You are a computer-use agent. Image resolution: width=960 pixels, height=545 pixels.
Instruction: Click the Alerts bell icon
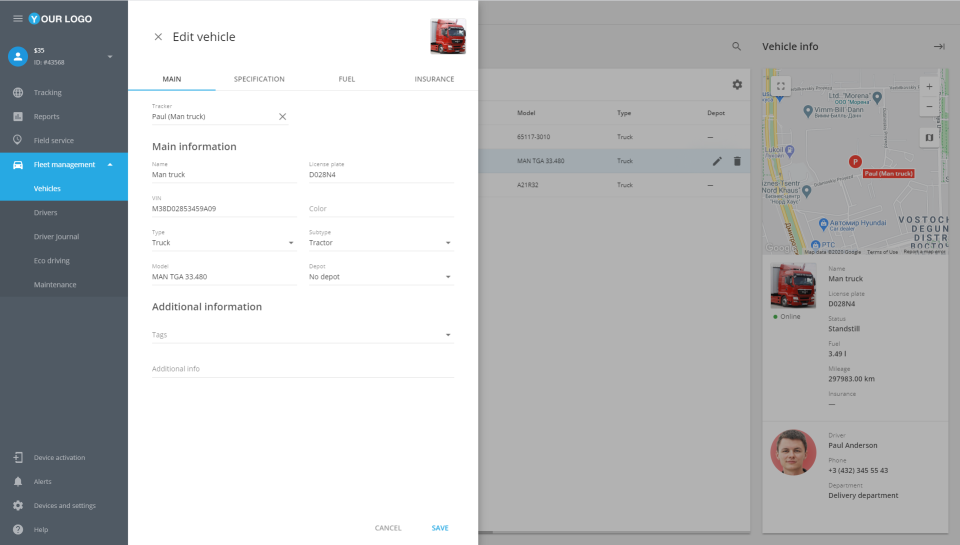pyautogui.click(x=18, y=481)
